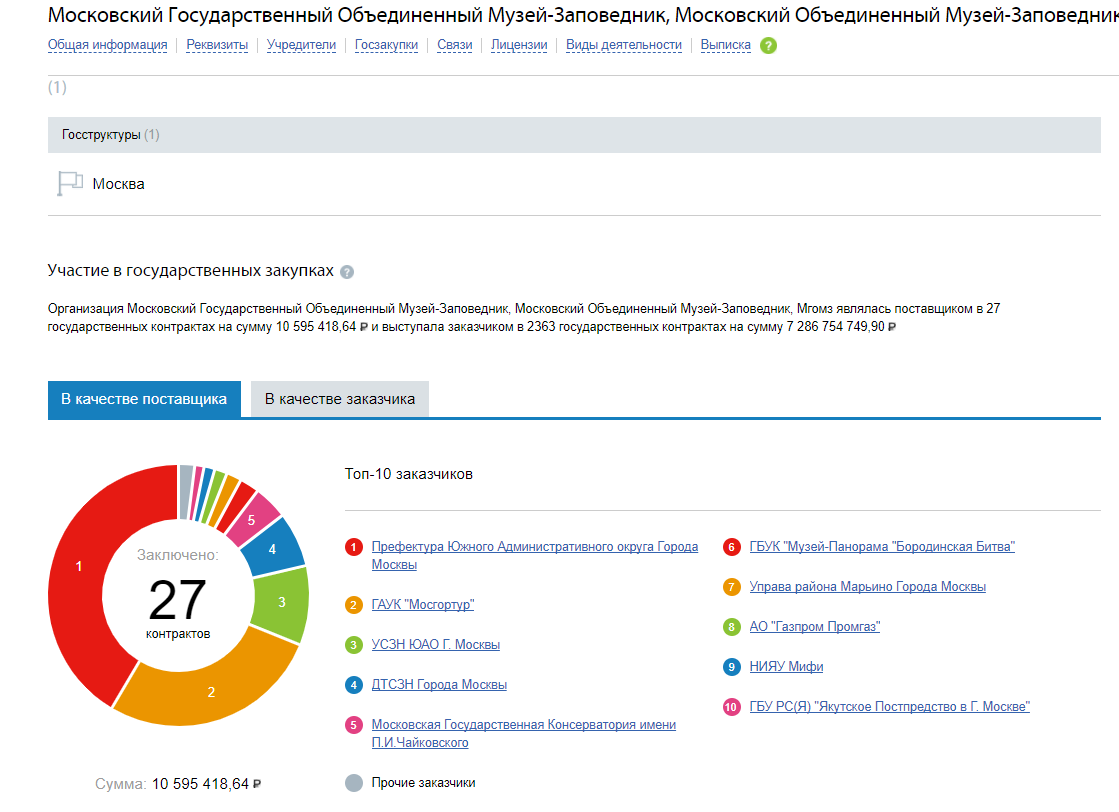The image size is (1119, 812).
Task: Click the Госструктуры (1) section header
Action: click(x=574, y=135)
